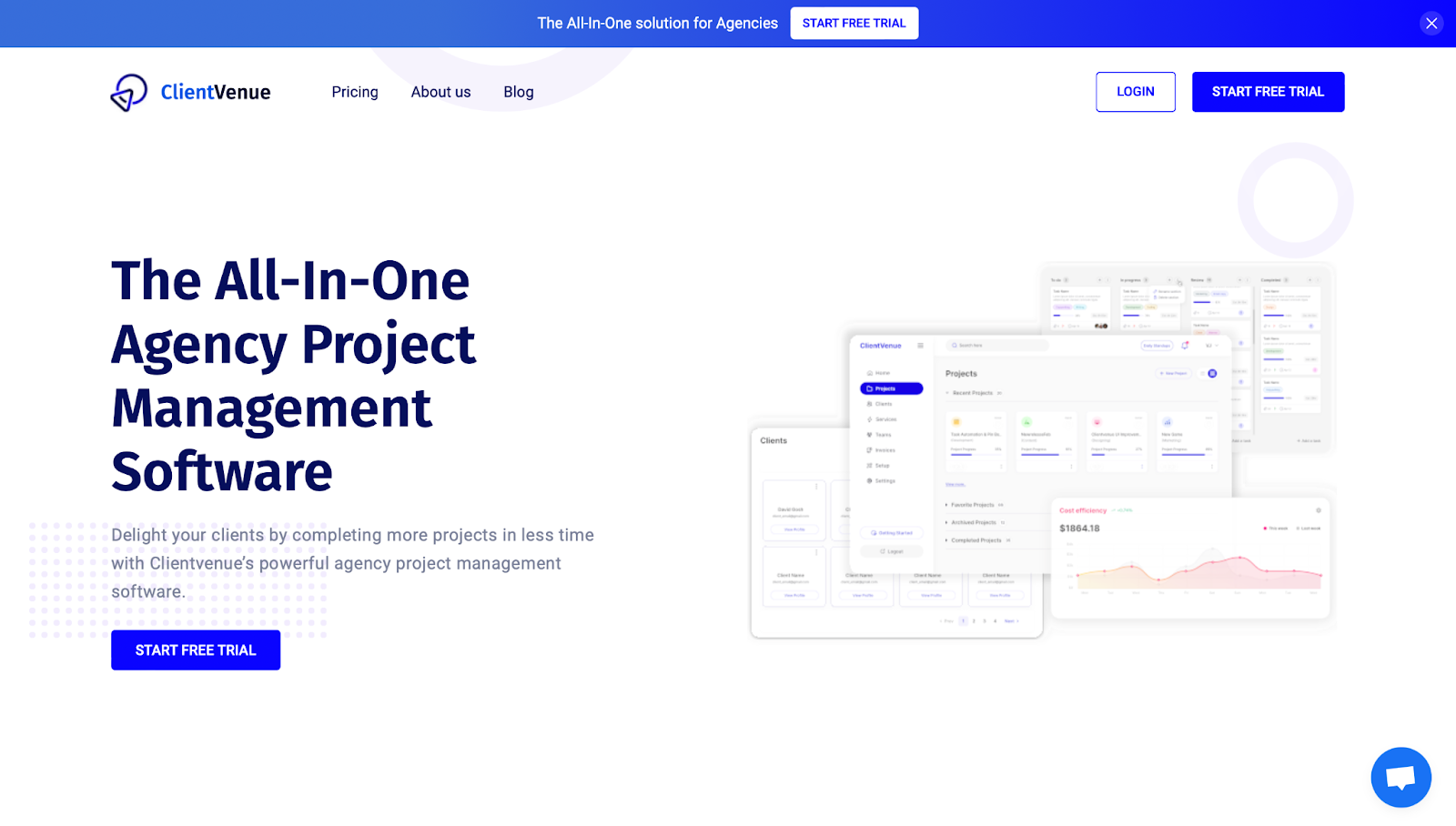Viewport: 1456px width, 826px height.
Task: Open the Pricing page
Action: tap(355, 92)
